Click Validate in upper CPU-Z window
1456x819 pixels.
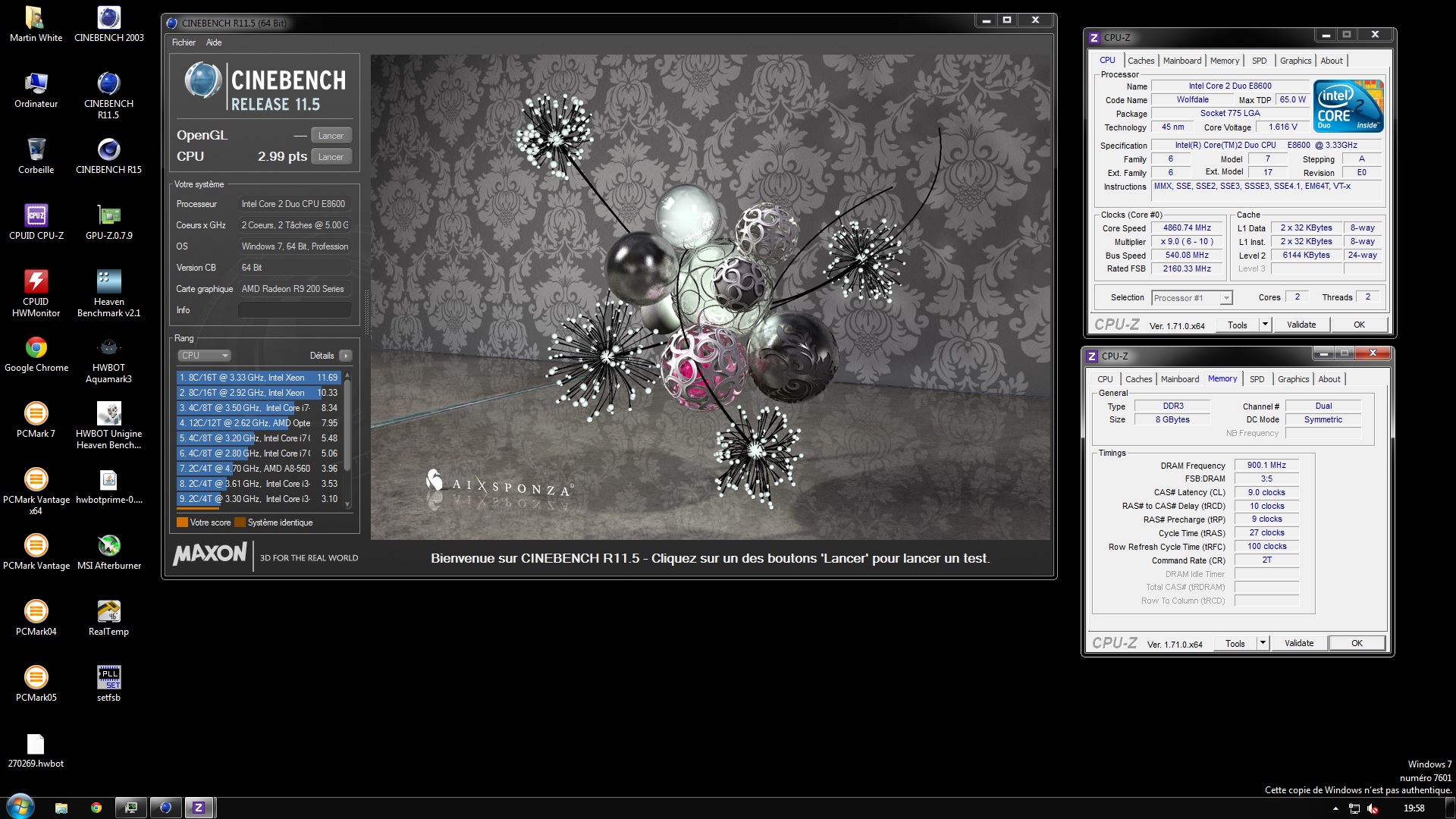(1301, 325)
